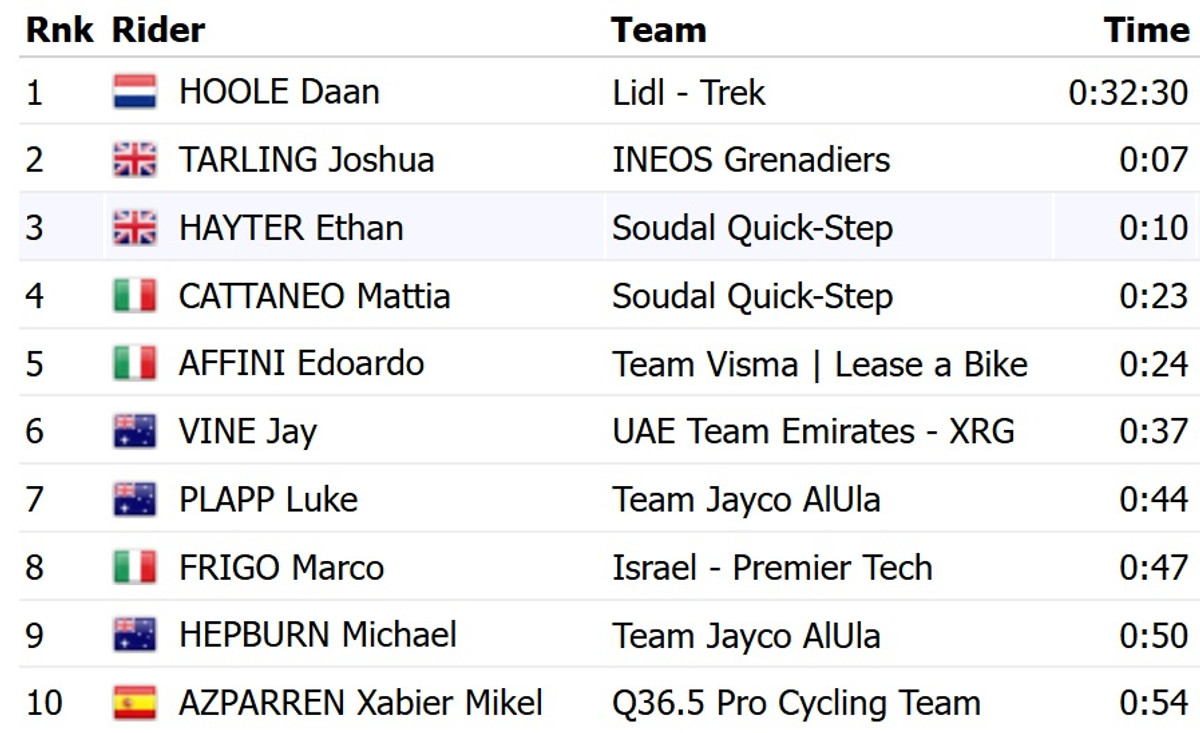
Task: Open rider HOOLE Daan's profile
Action: point(279,92)
